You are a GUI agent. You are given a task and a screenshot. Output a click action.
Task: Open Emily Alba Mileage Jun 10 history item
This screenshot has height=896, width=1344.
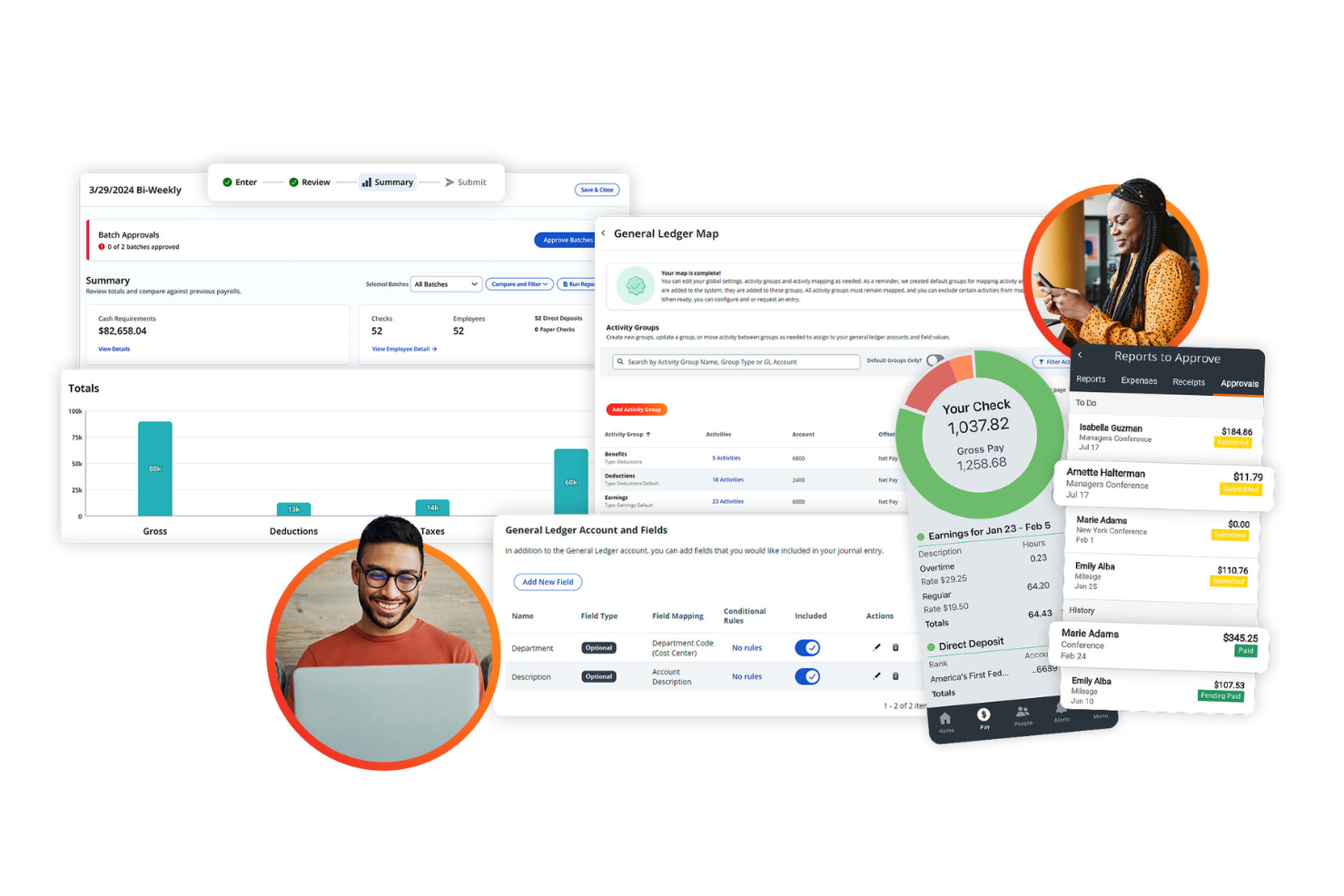(1158, 691)
